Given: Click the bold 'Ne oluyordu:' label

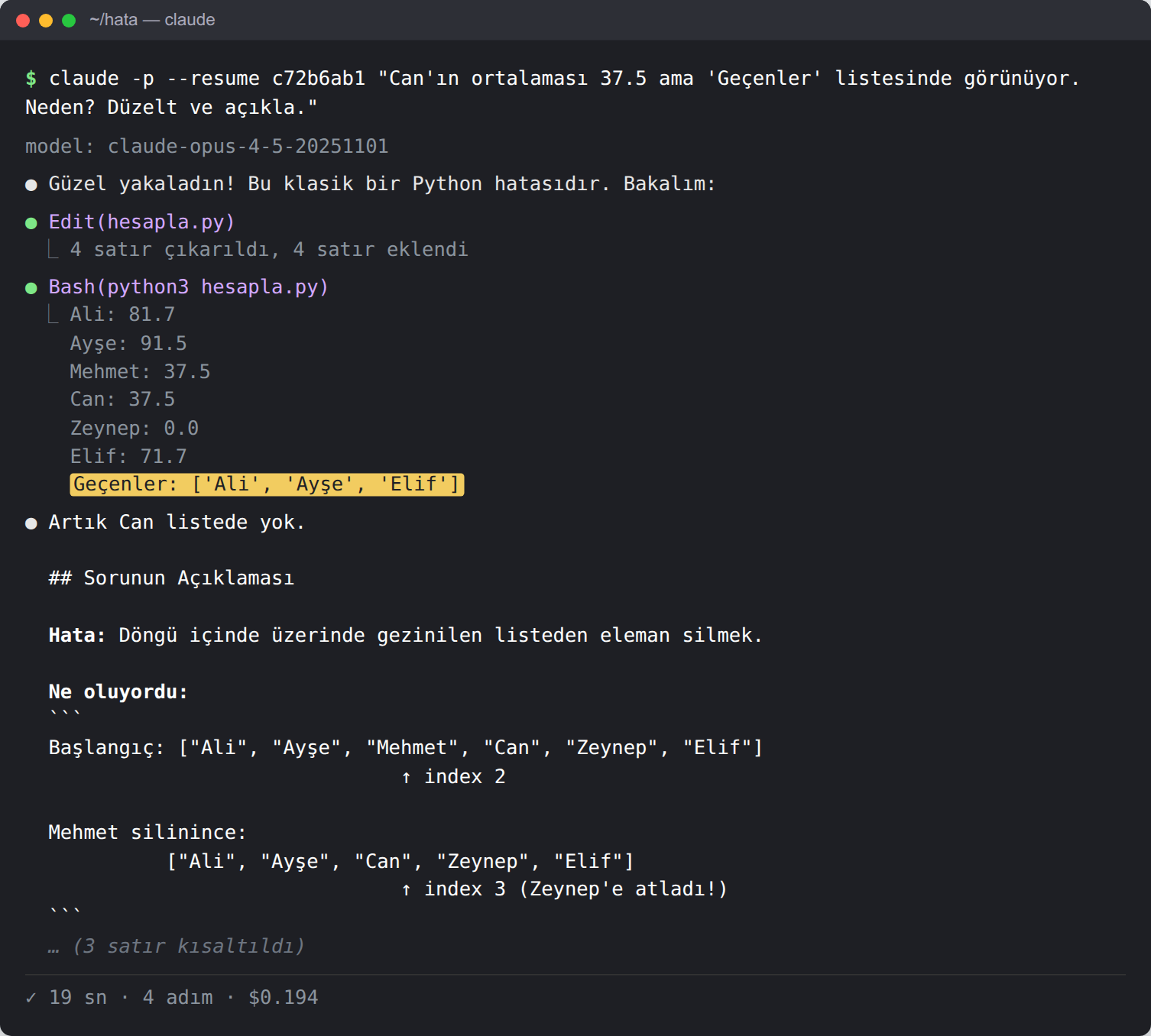Looking at the screenshot, I should (118, 691).
